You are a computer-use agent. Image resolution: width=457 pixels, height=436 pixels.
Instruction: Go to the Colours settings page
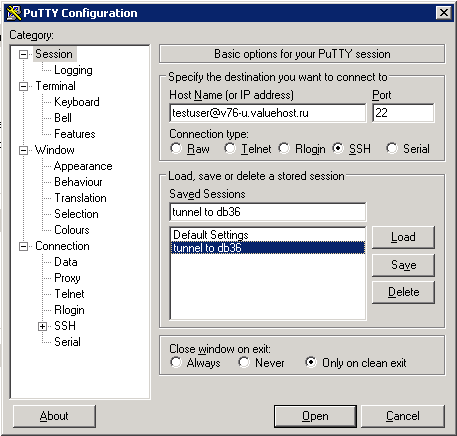coord(72,230)
